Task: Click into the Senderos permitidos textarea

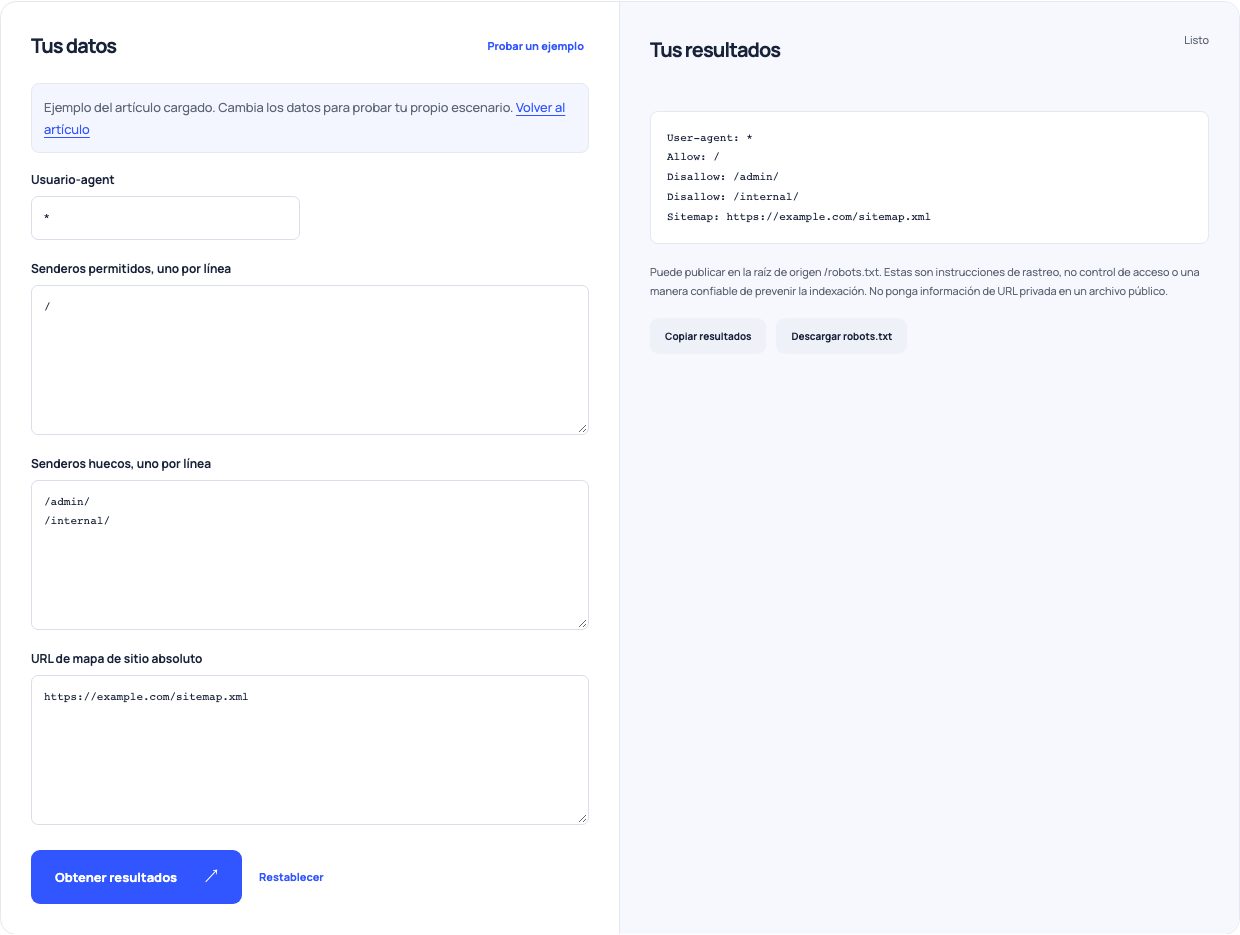Action: coord(310,360)
